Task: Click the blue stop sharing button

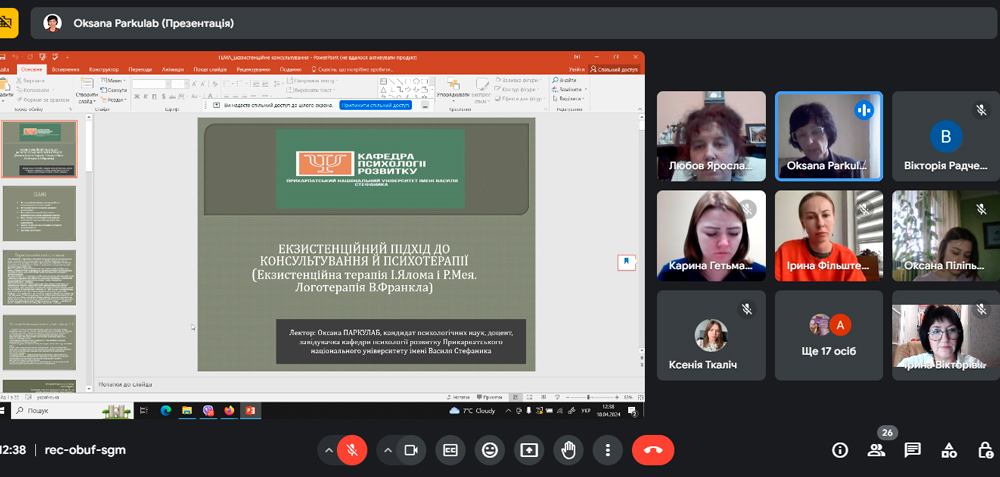Action: pos(375,104)
